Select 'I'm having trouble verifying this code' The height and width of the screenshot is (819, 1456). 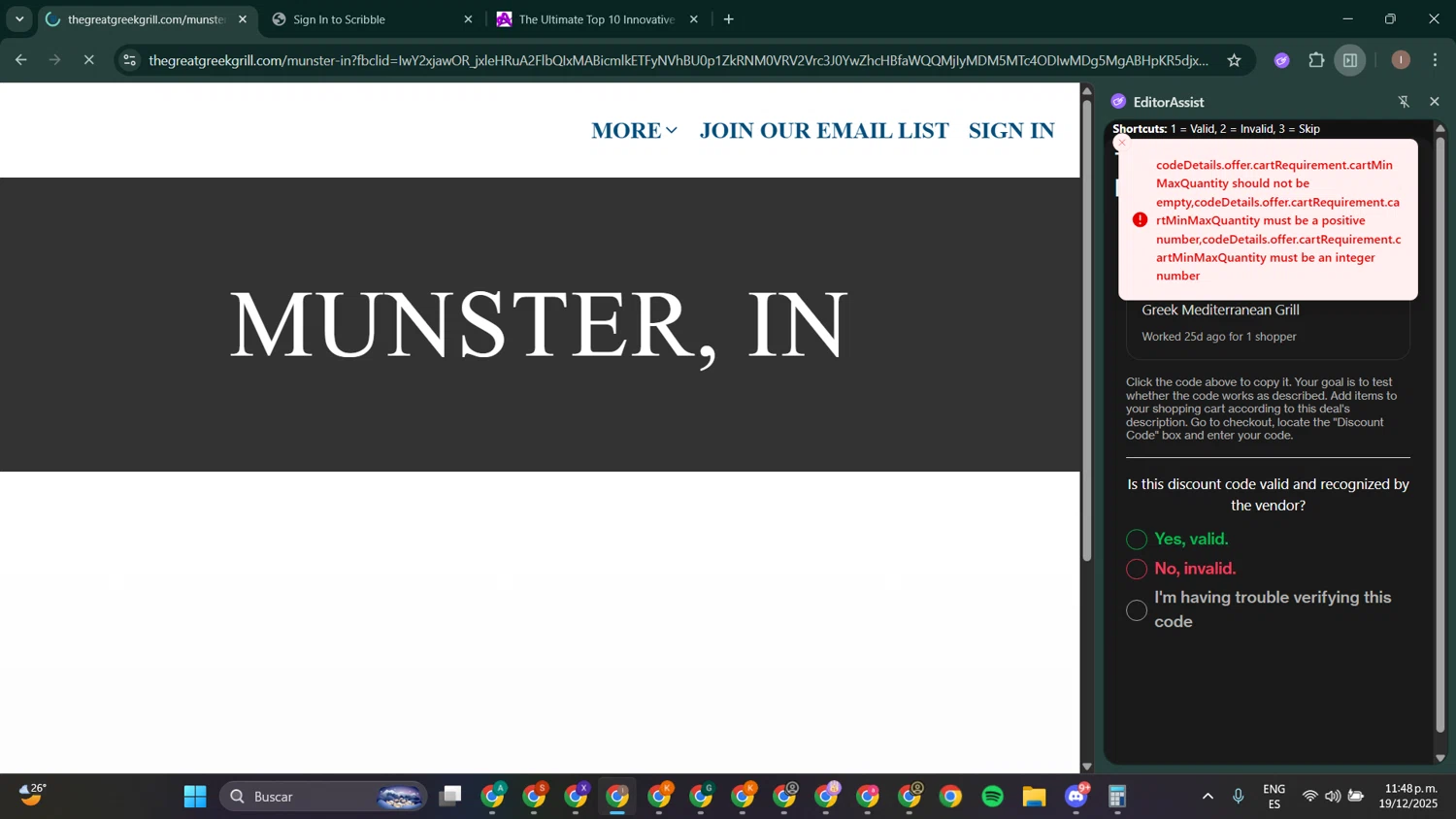coord(1137,610)
